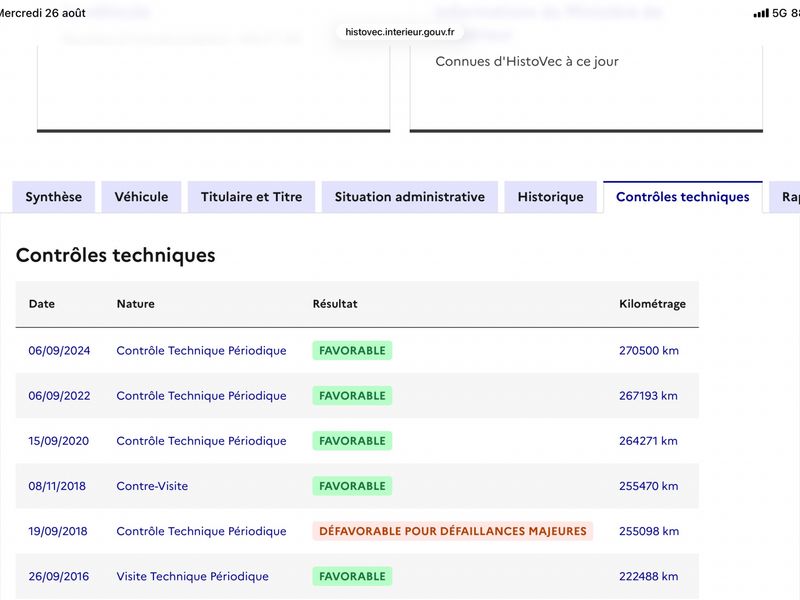Select the Contrôles techniques tab
The height and width of the screenshot is (600, 800).
coord(683,197)
